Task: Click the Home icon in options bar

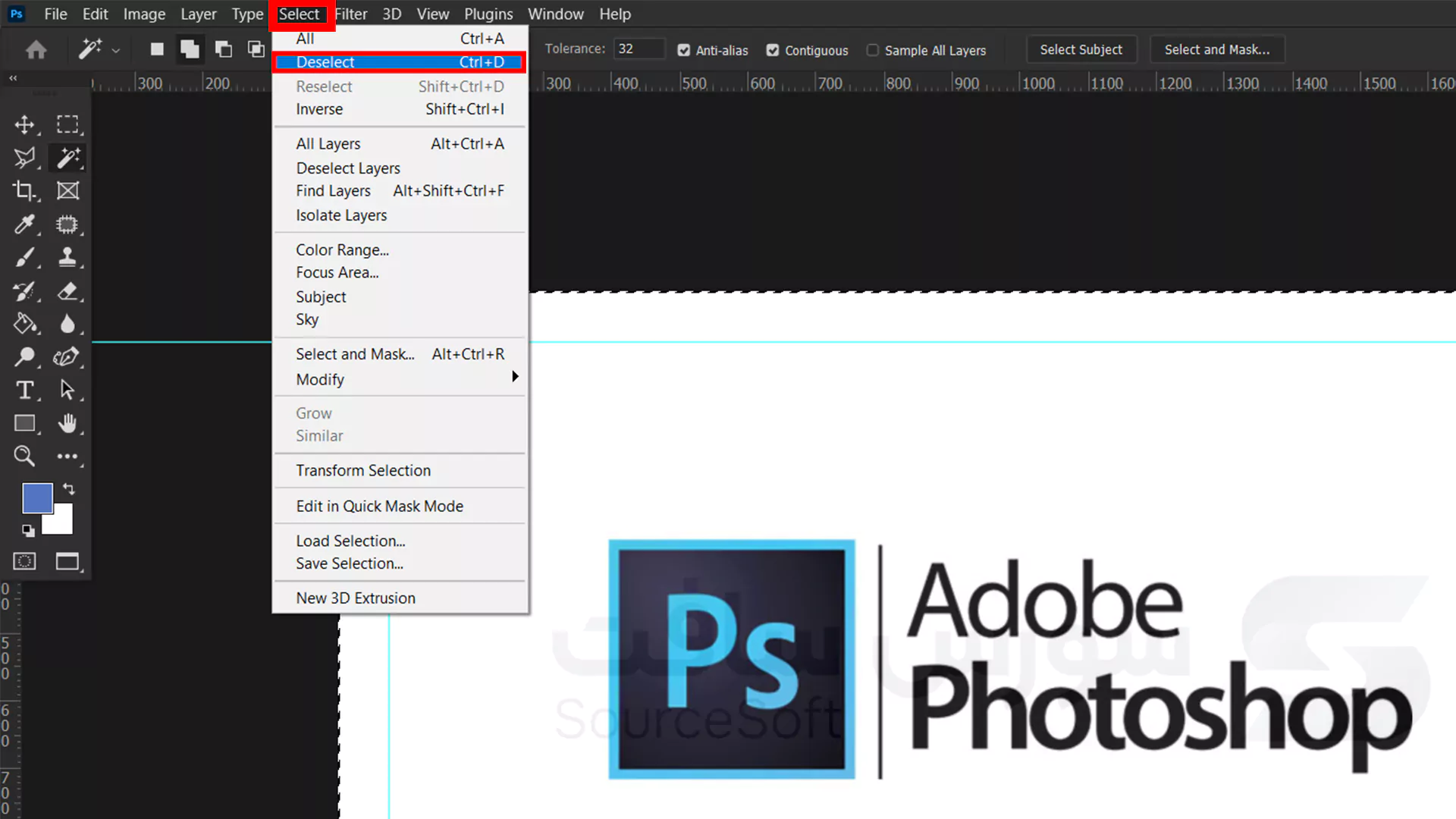Action: 36,50
